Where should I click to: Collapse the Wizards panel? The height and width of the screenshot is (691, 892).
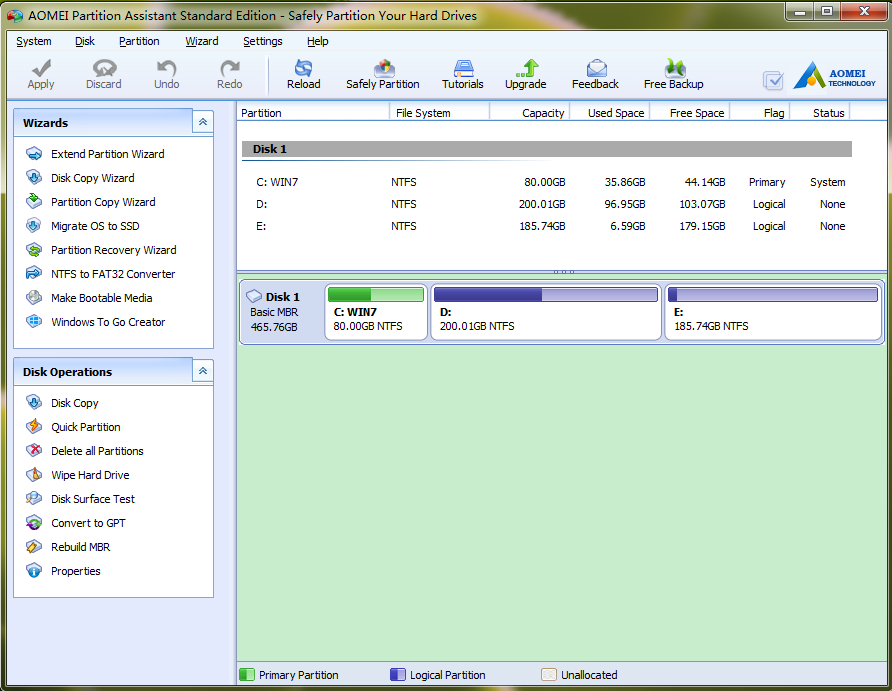(x=203, y=122)
